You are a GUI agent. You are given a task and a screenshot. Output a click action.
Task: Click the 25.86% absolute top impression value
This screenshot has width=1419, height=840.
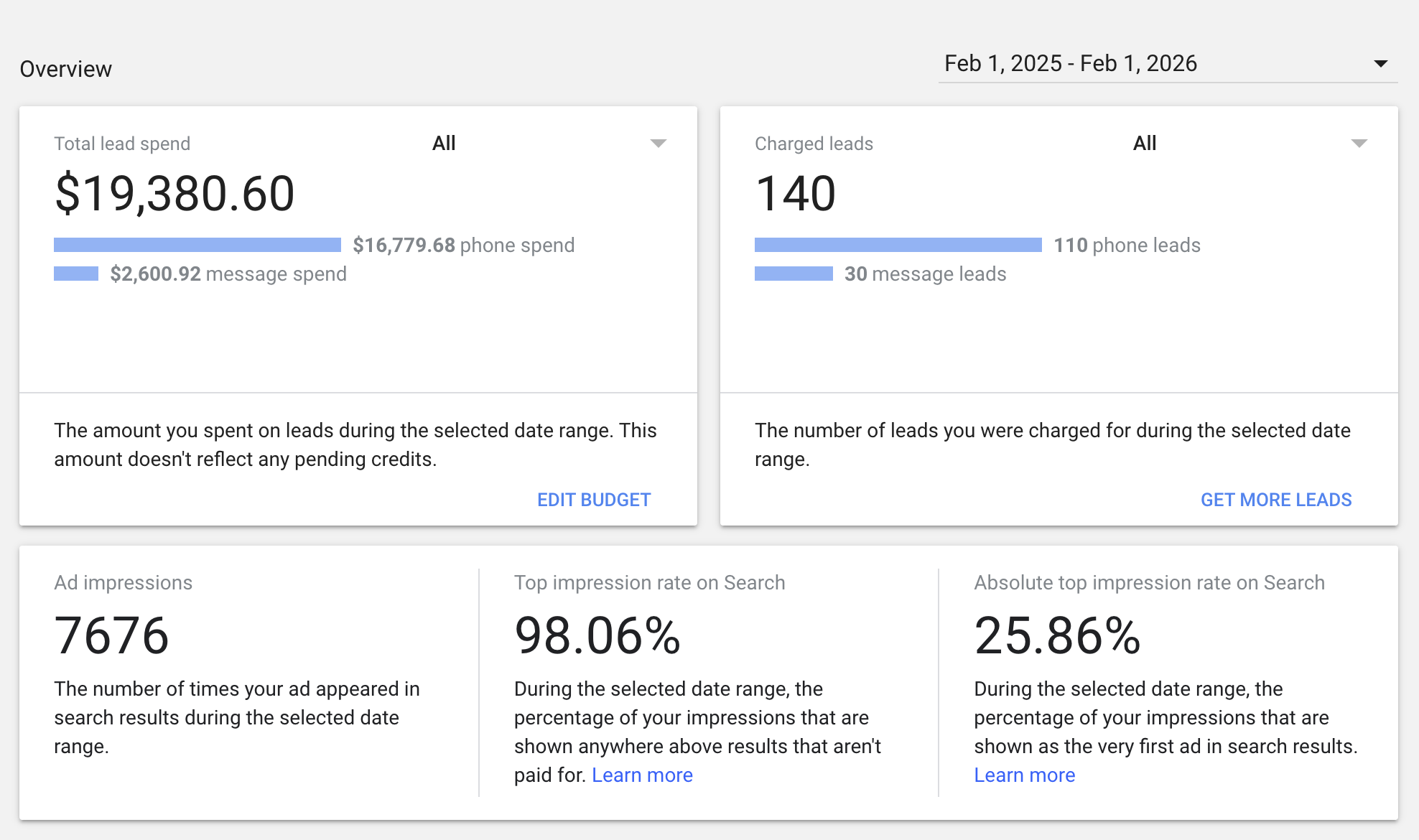(1057, 636)
